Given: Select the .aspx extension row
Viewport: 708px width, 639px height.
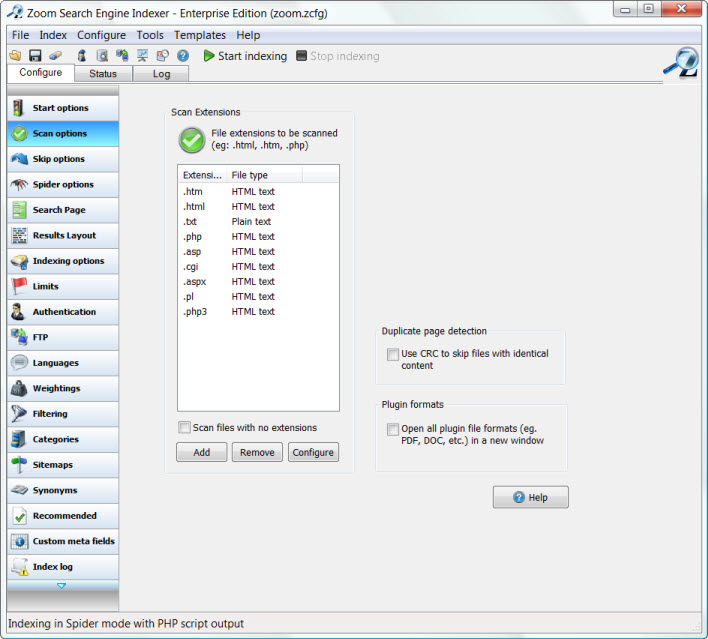Looking at the screenshot, I should pos(258,281).
